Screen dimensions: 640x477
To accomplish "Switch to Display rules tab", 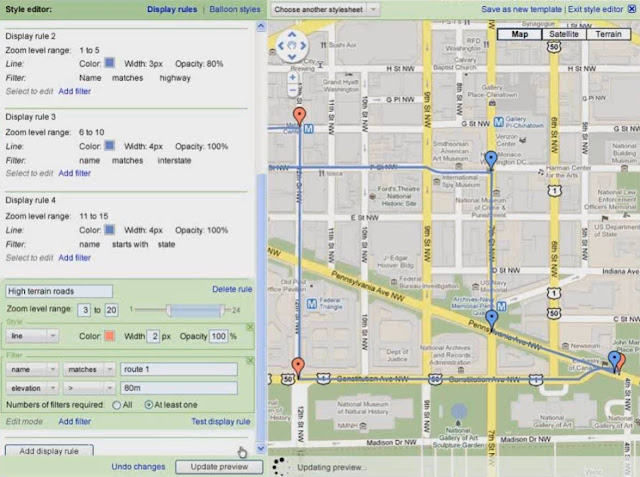I will (x=172, y=9).
